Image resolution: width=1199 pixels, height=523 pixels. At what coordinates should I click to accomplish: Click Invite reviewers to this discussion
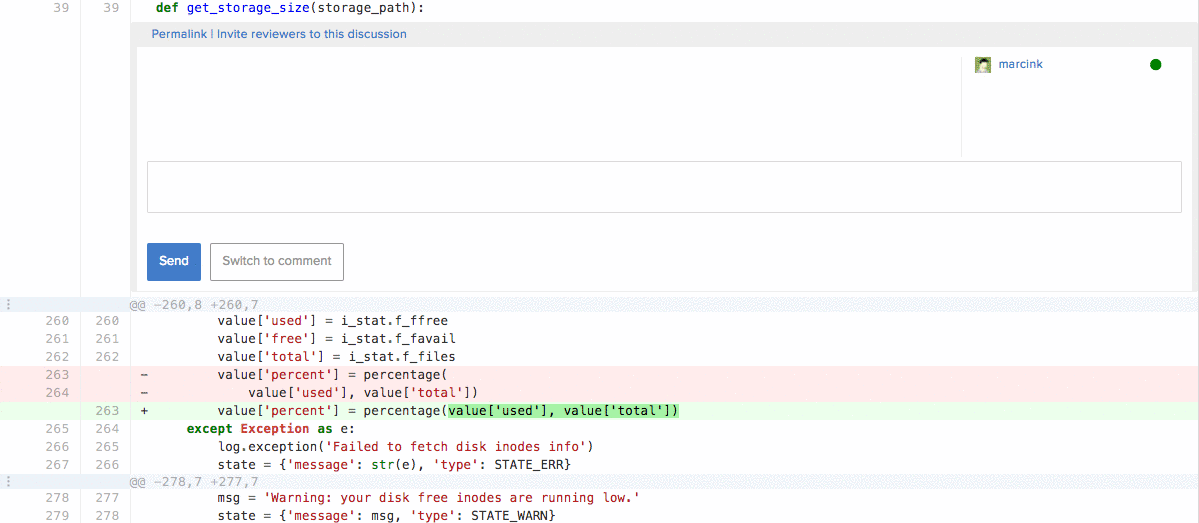point(312,34)
